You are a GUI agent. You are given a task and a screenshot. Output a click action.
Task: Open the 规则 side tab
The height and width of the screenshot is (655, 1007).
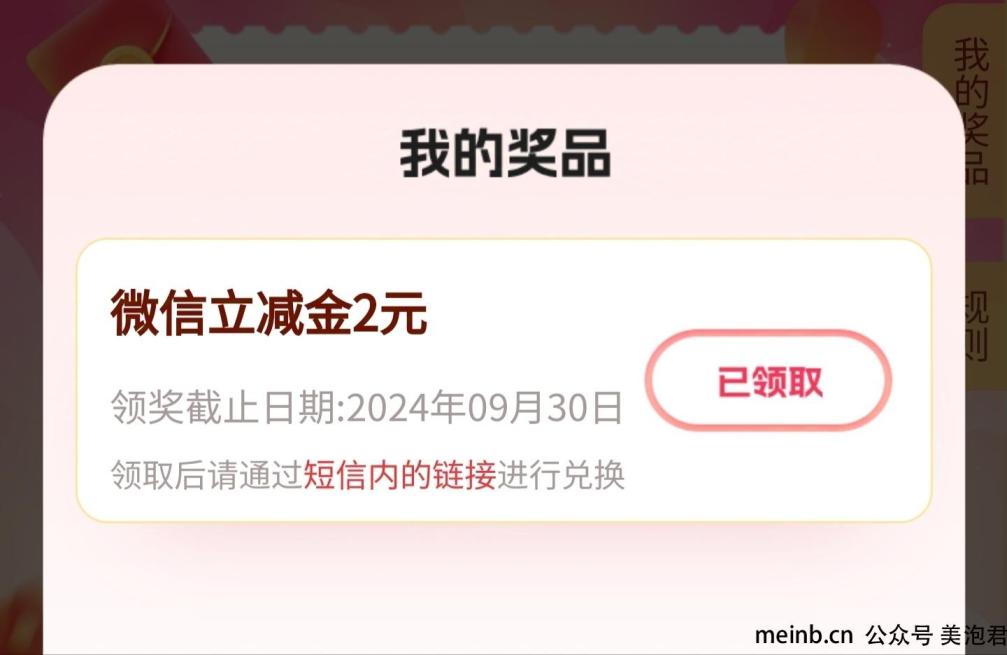tap(975, 326)
